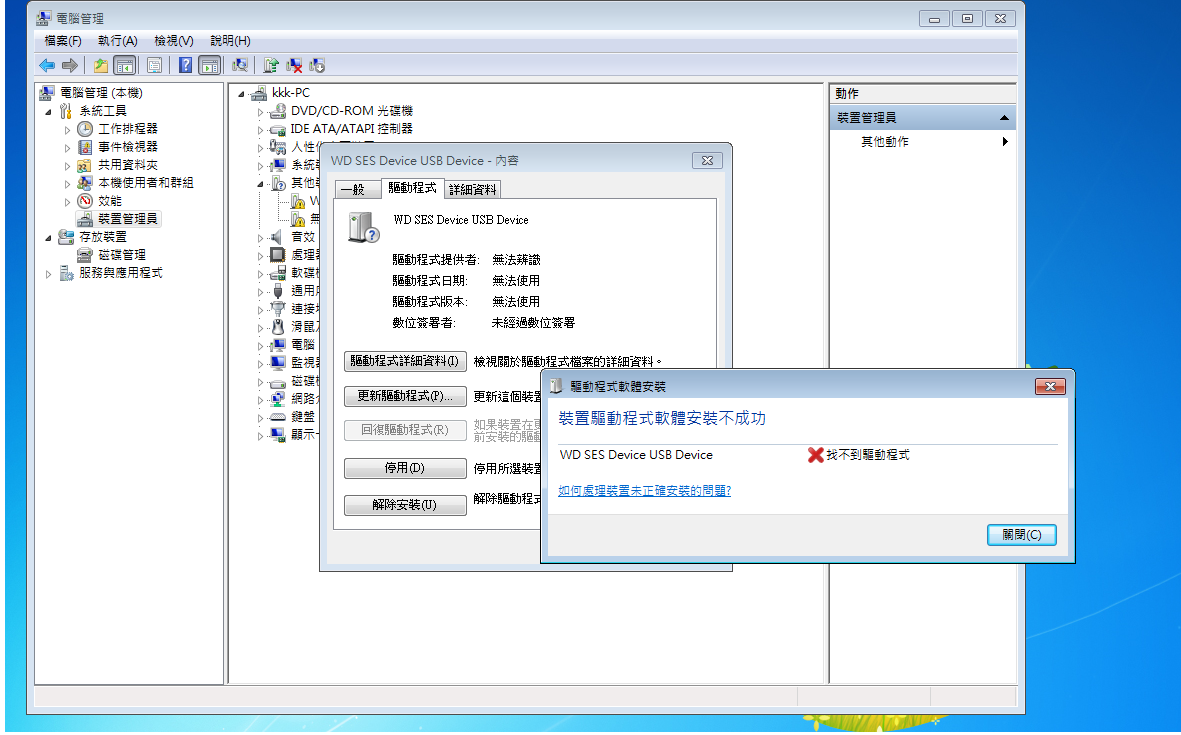Expand IDE ATA/ATAPI 控制器 category arrow
This screenshot has width=1181, height=735.
click(260, 130)
